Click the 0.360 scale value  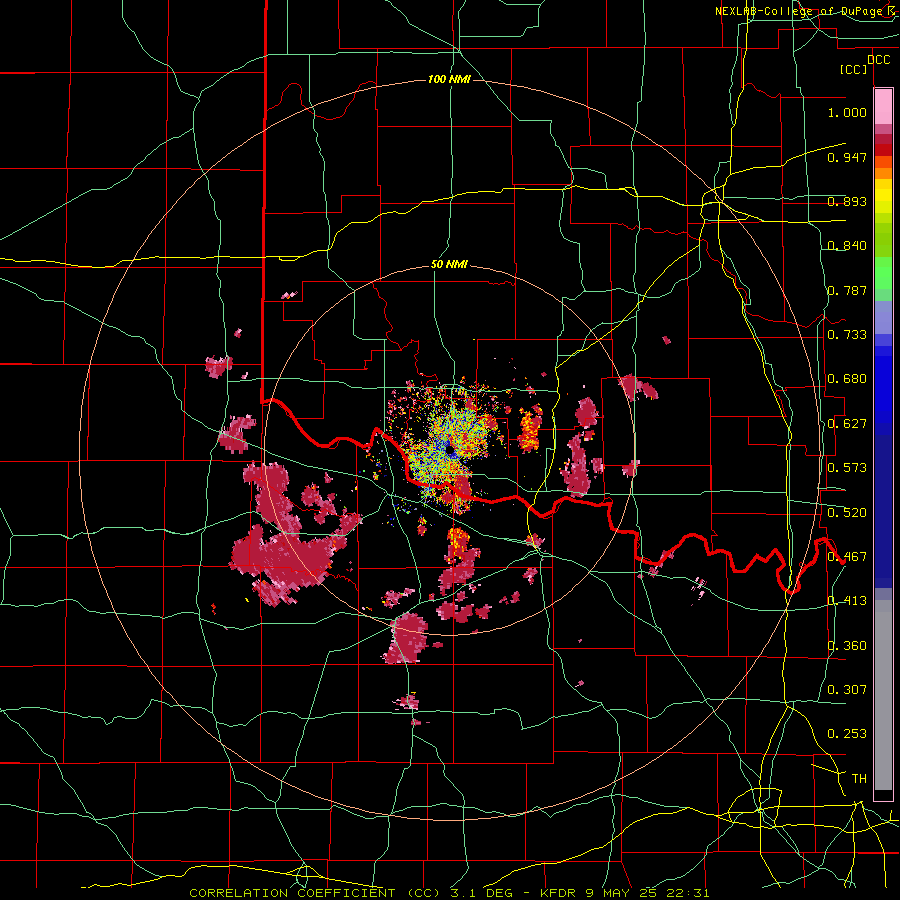pyautogui.click(x=847, y=646)
